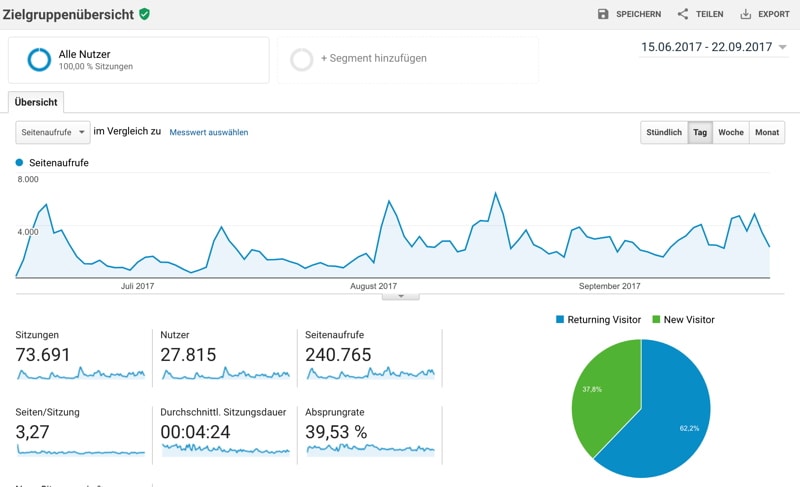Click the Messwert auswählen link
Viewport: 800px width, 487px height.
[208, 132]
